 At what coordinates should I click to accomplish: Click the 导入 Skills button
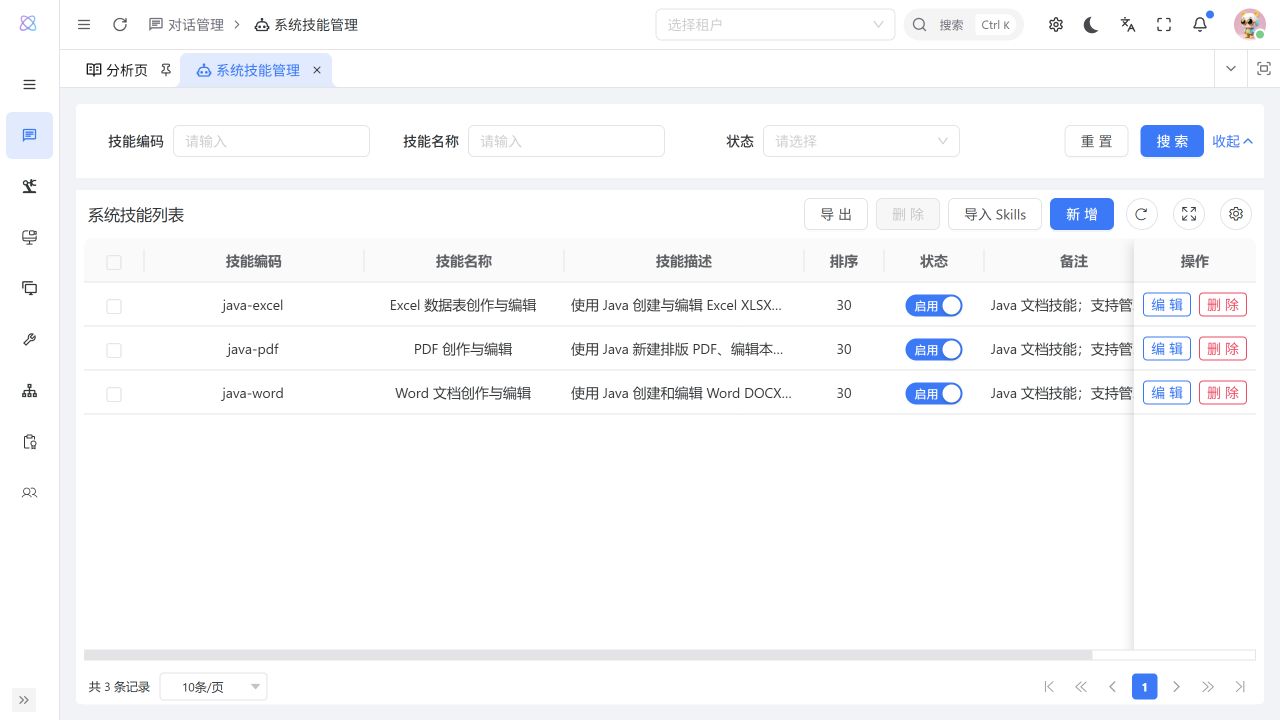[995, 214]
